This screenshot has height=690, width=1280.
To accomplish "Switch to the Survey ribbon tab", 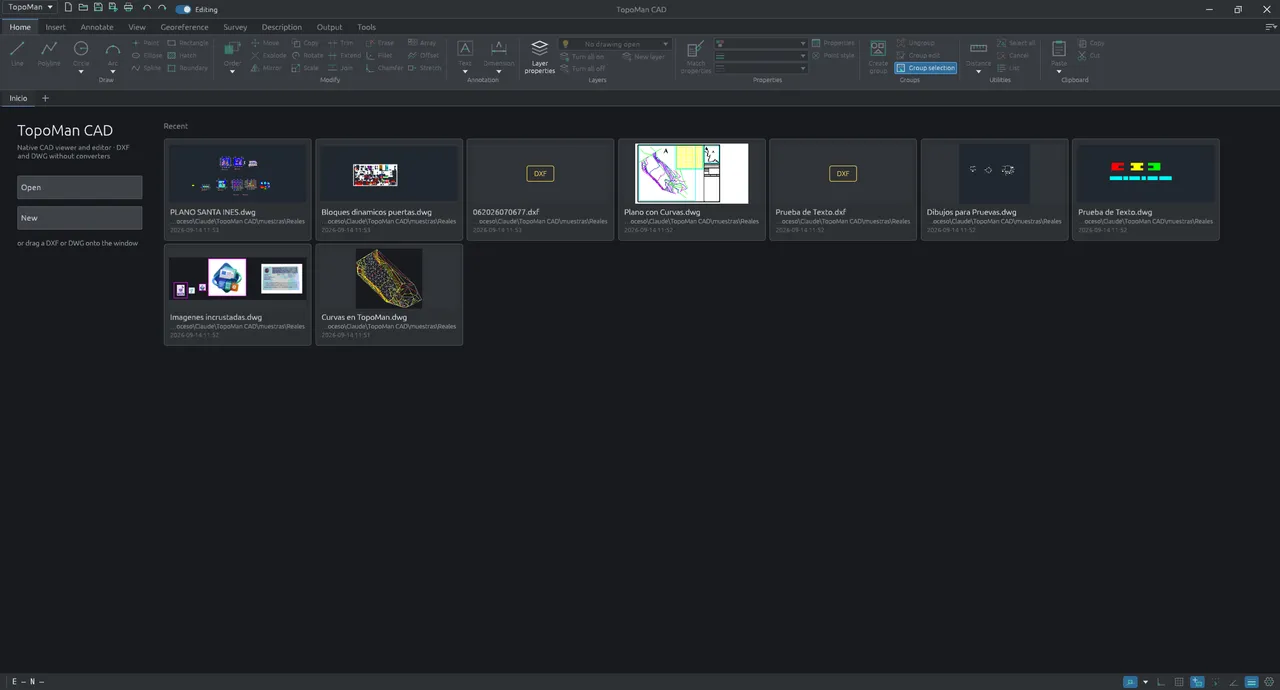I will click(235, 27).
